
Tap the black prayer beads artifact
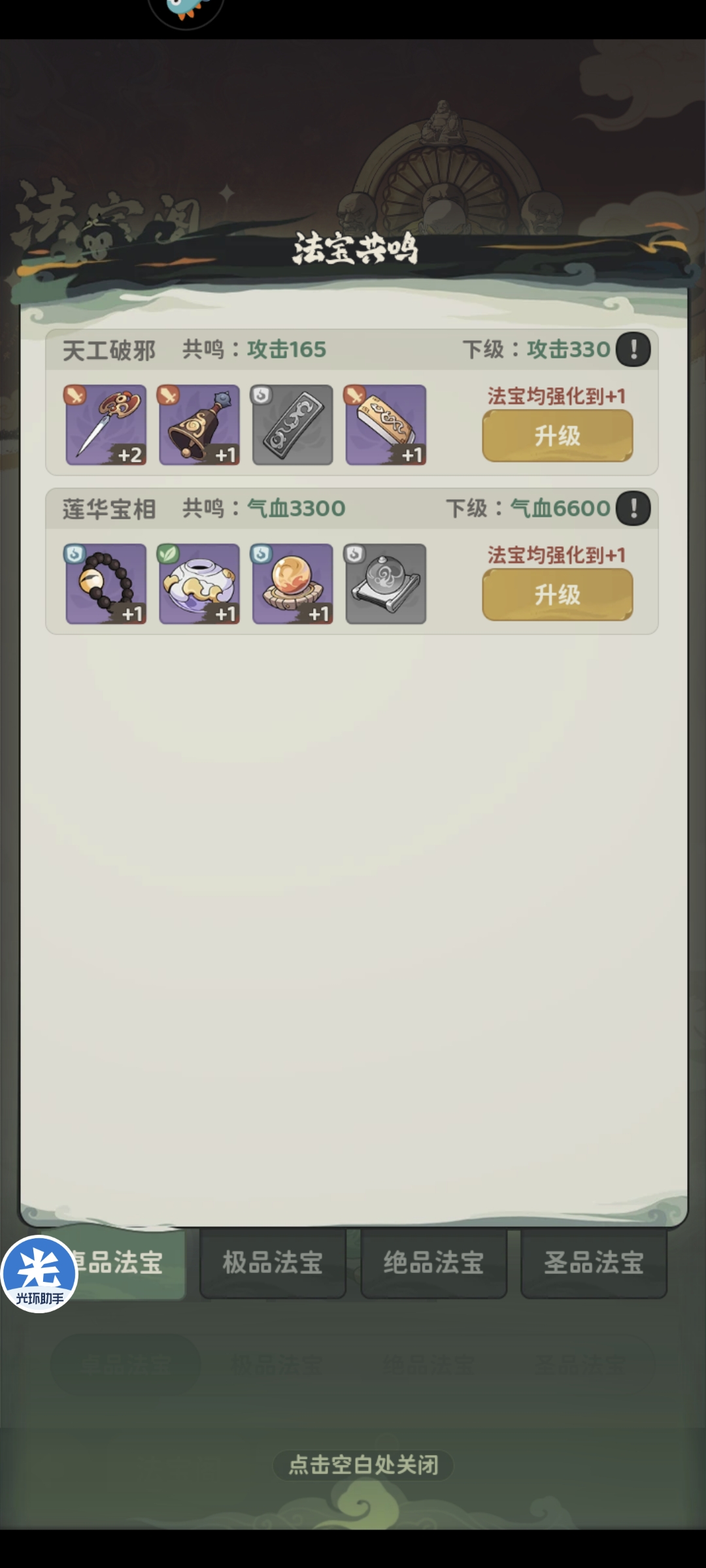tap(106, 583)
